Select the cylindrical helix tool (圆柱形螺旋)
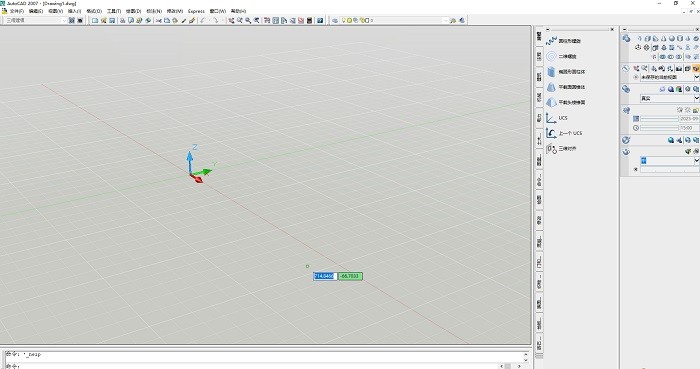 coord(563,41)
